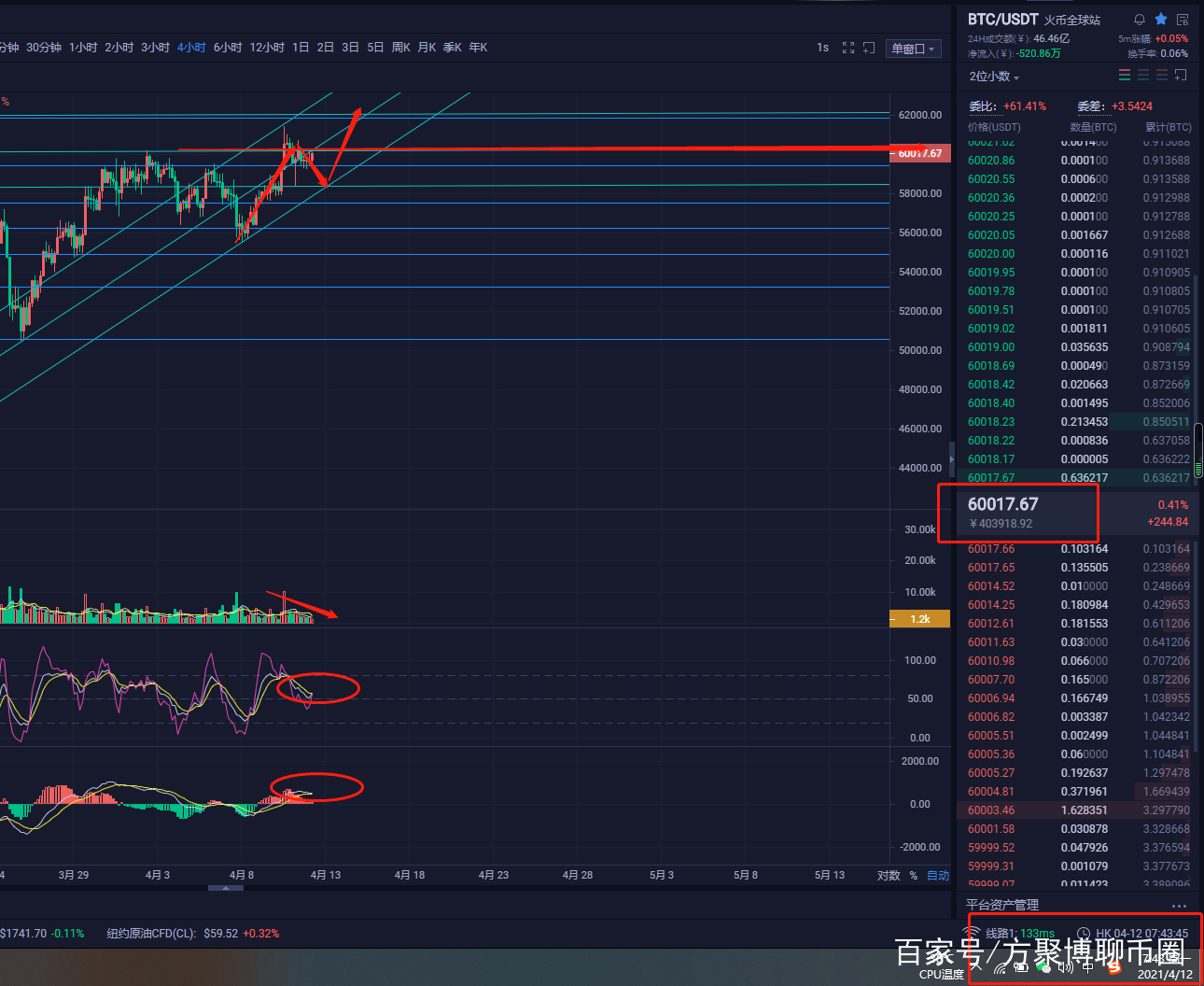Click the add panel icon in order book header
The image size is (1204, 986).
pyautogui.click(x=1181, y=76)
